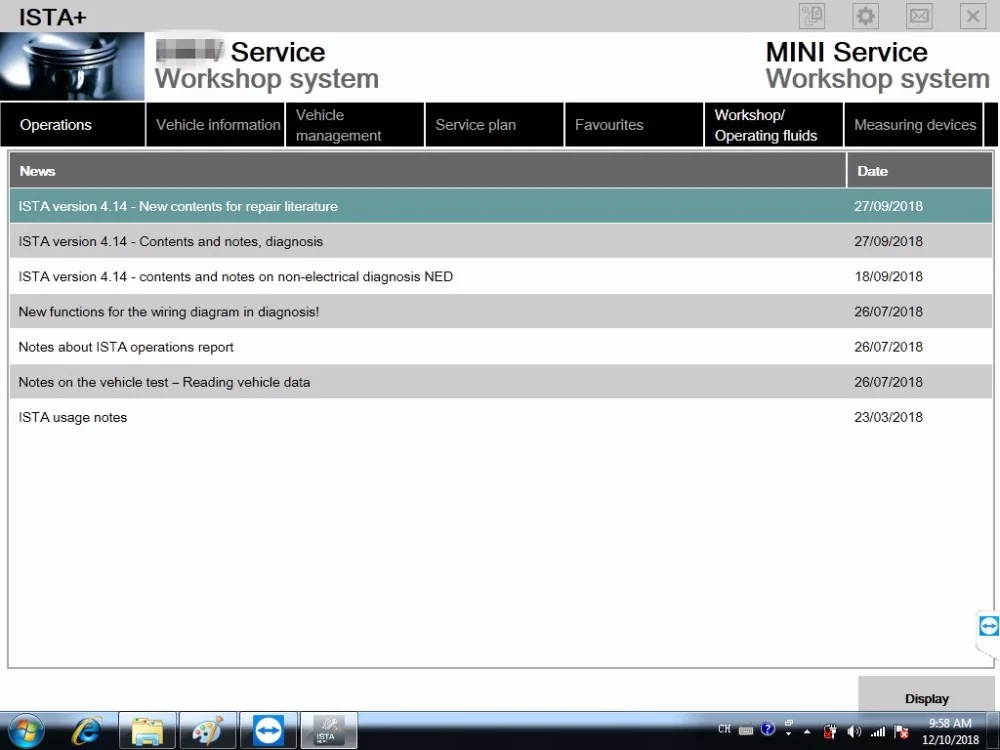Open the Windows Start menu
The width and height of the screenshot is (1000, 750).
(x=26, y=731)
